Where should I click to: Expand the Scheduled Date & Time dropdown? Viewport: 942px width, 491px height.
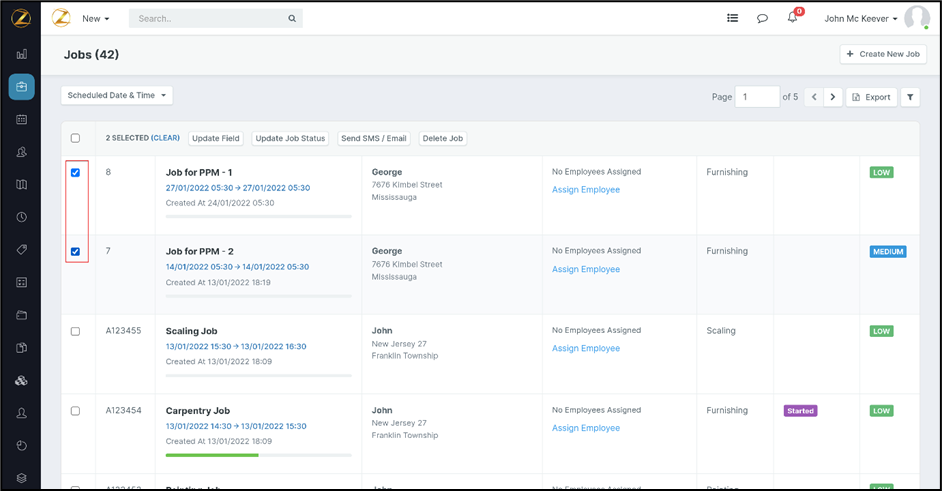point(117,96)
